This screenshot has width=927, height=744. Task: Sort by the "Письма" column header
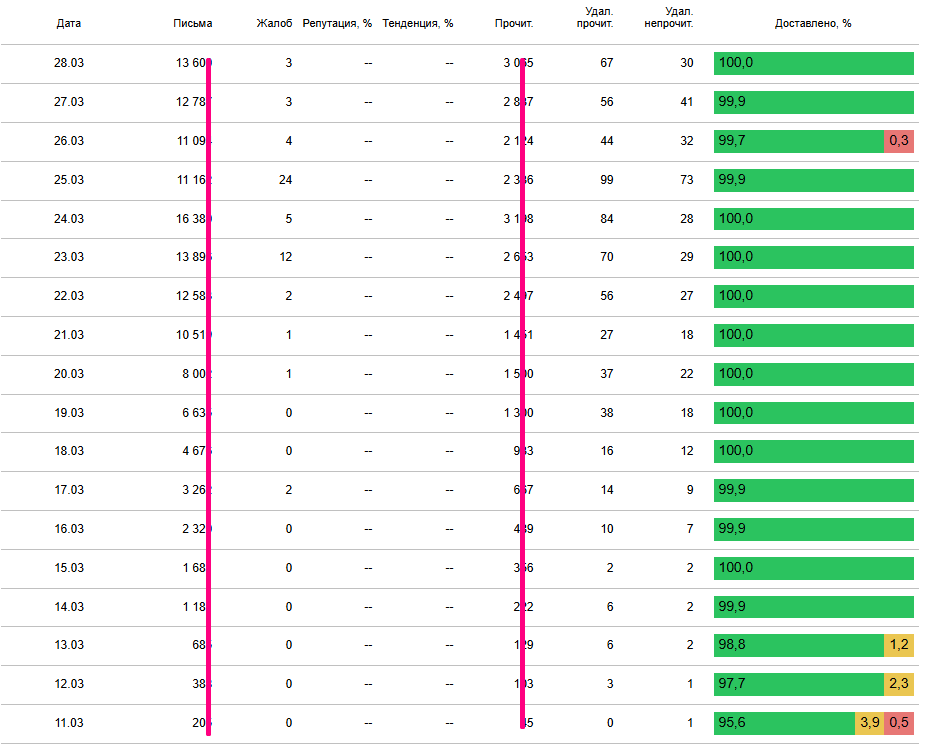pyautogui.click(x=192, y=23)
